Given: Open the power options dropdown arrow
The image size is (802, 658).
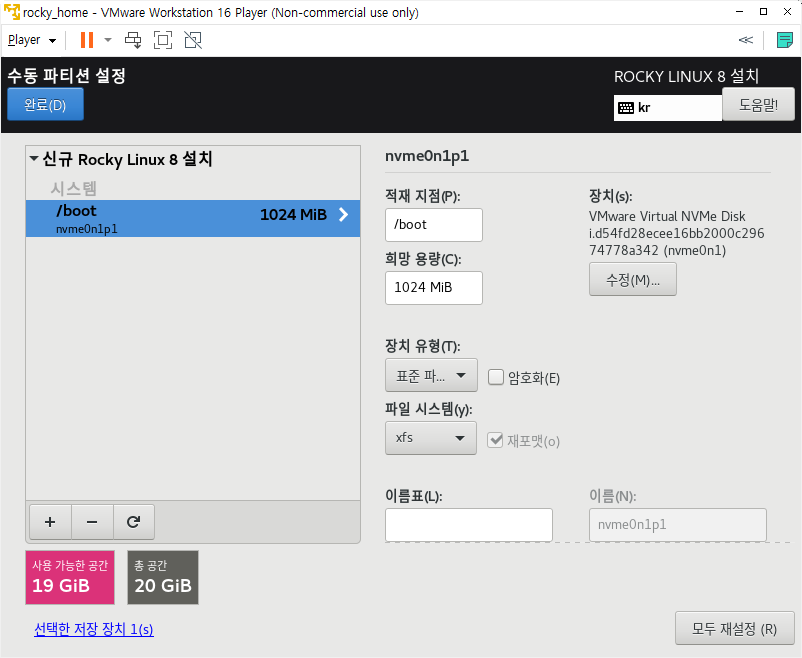Looking at the screenshot, I should (x=108, y=40).
